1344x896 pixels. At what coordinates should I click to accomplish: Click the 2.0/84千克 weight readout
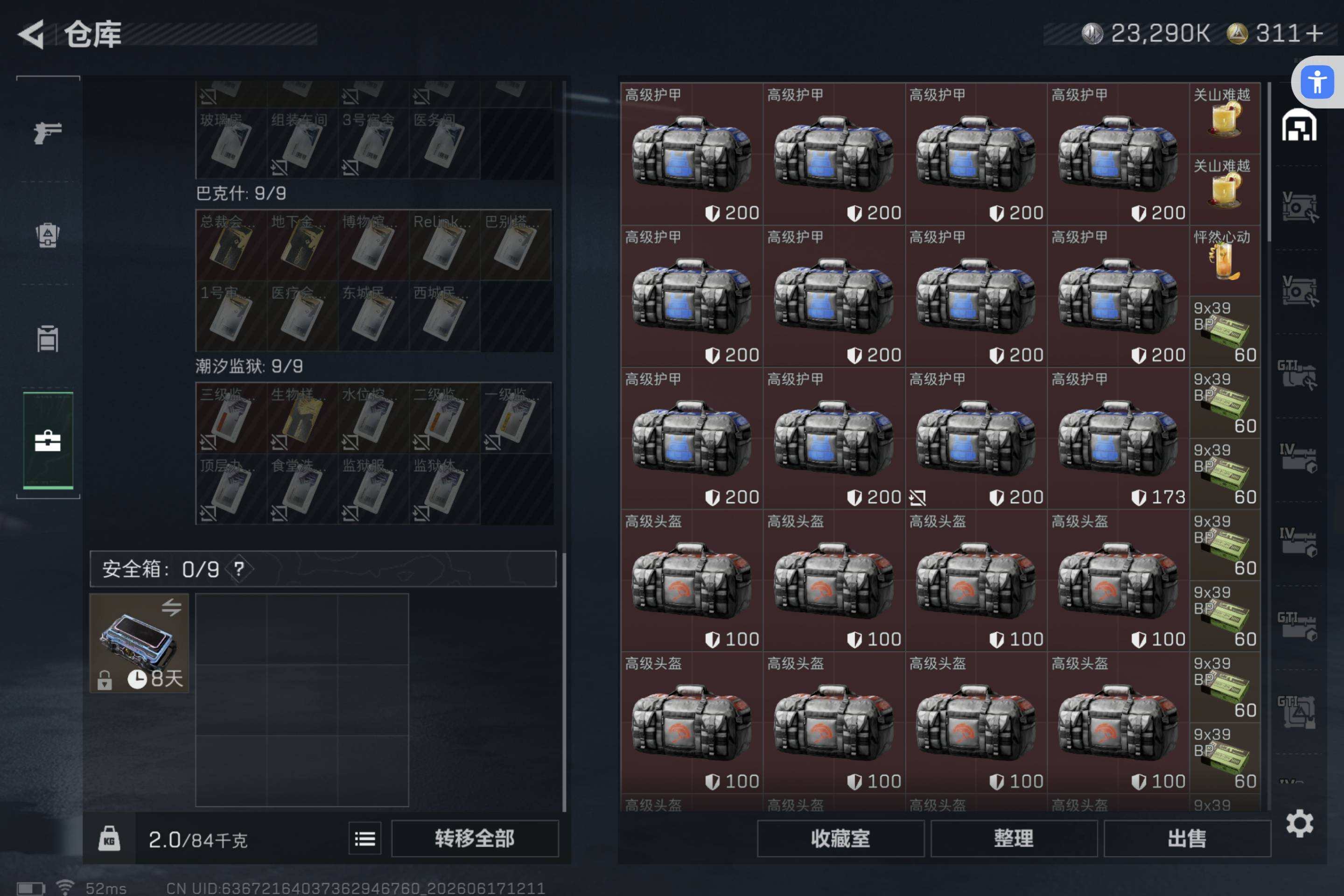198,840
